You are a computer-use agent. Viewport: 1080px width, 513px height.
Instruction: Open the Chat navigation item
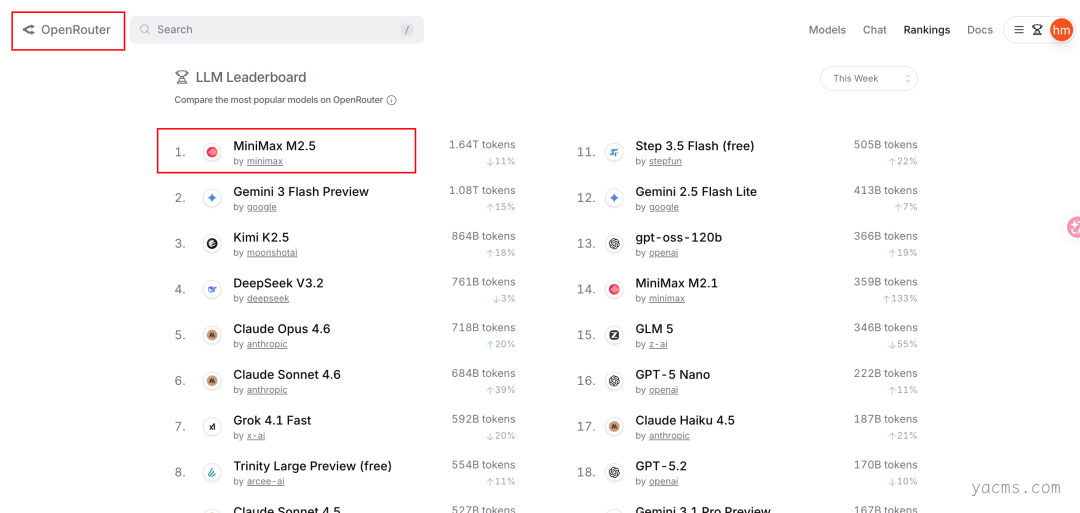pyautogui.click(x=875, y=30)
